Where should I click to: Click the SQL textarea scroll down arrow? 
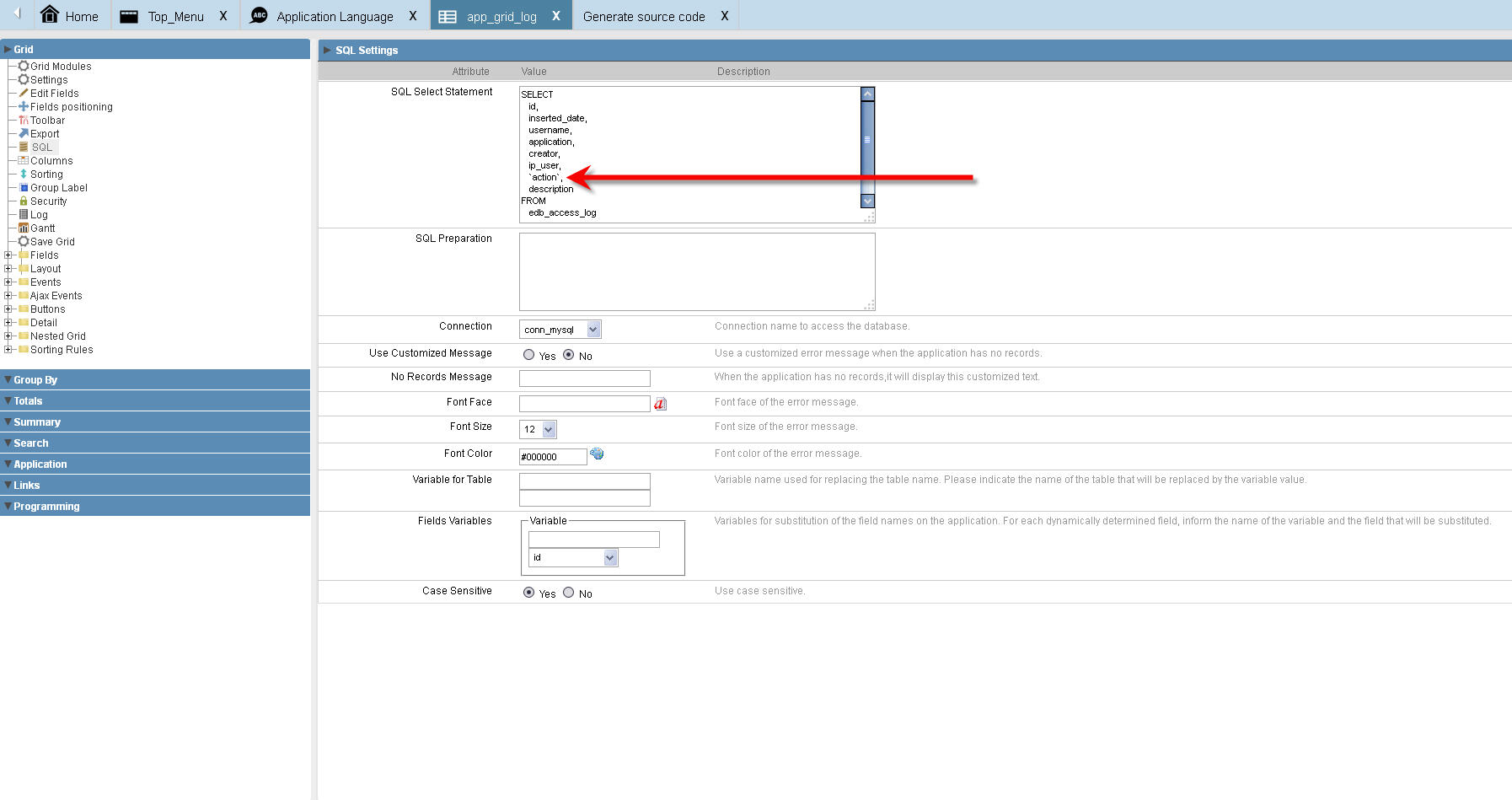(867, 201)
